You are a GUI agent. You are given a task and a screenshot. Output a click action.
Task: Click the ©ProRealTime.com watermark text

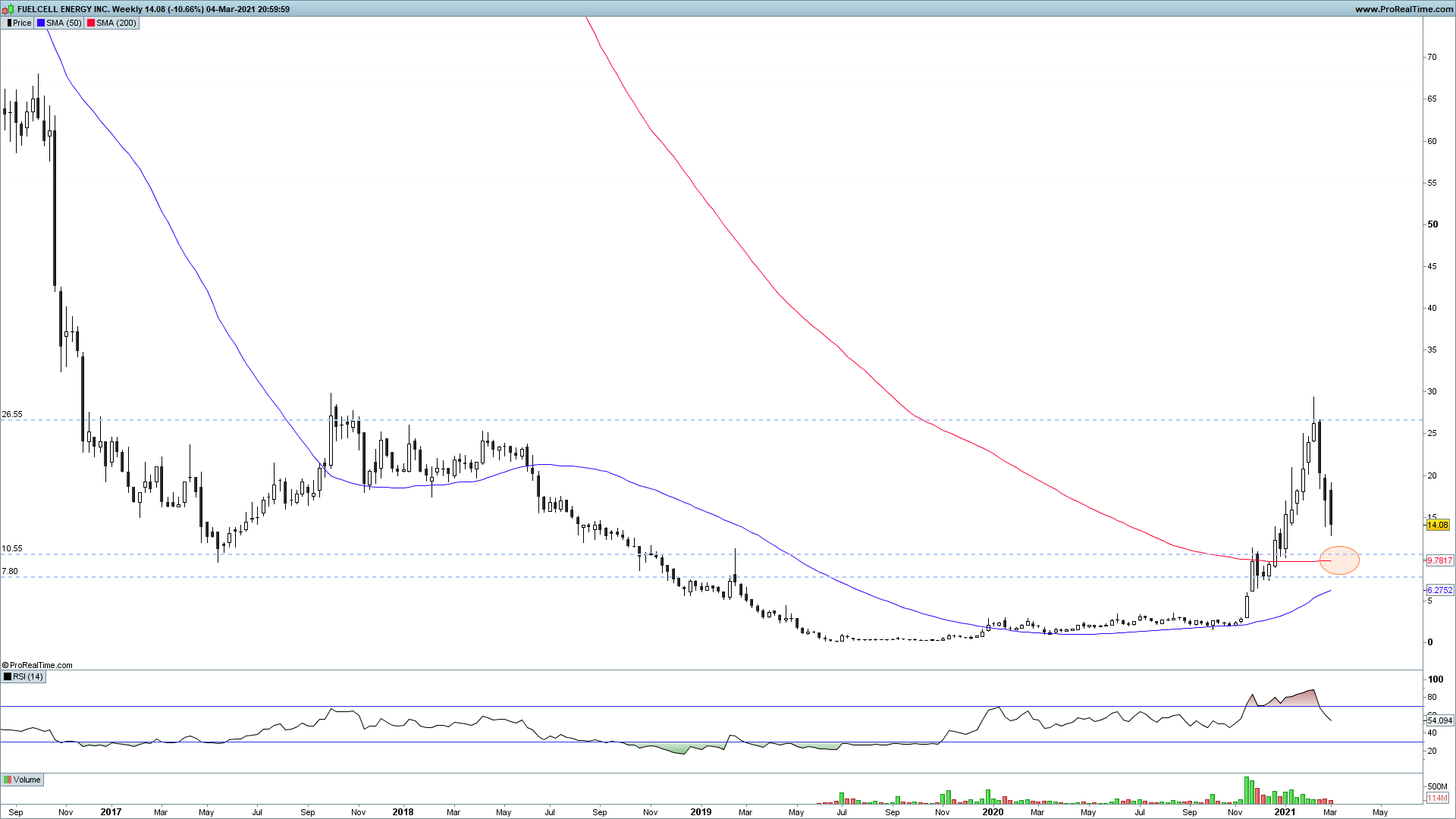[x=38, y=665]
